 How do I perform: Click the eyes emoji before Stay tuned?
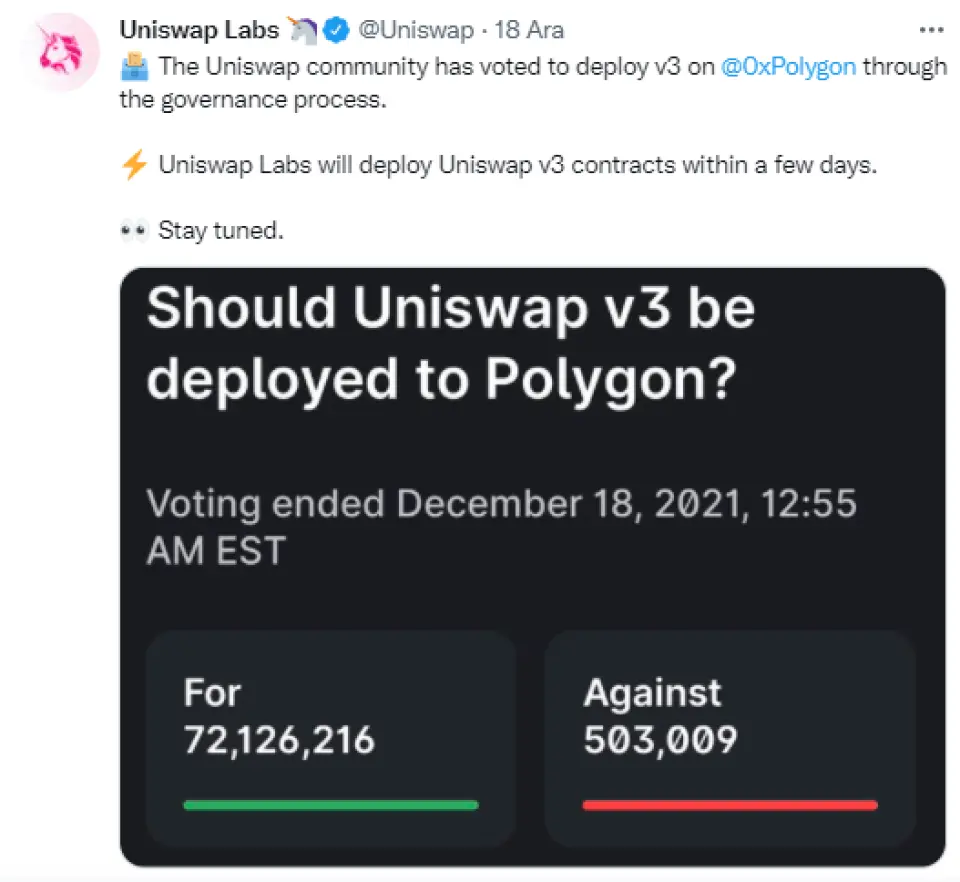(x=133, y=232)
